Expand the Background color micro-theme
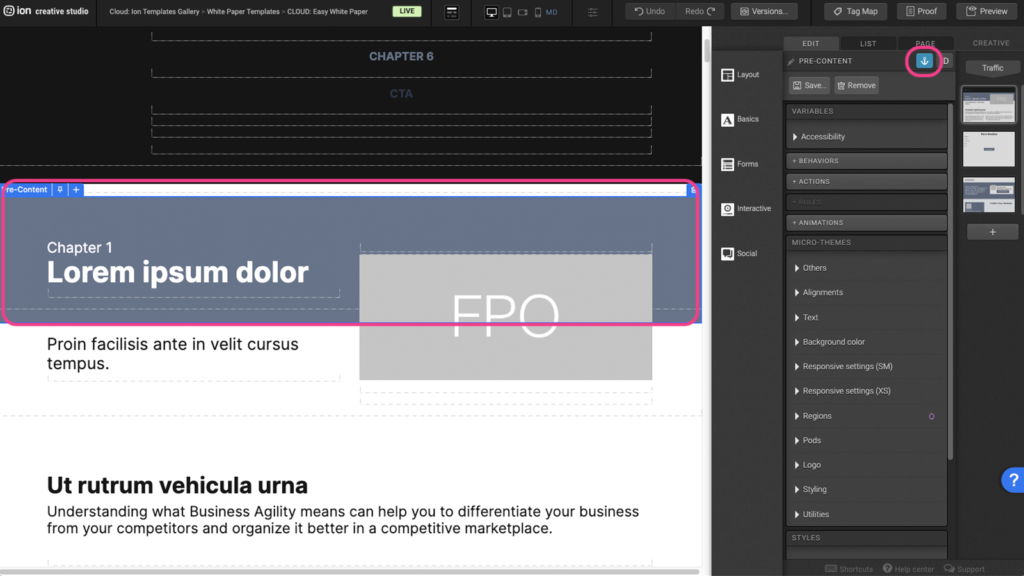The height and width of the screenshot is (576, 1024). click(833, 342)
